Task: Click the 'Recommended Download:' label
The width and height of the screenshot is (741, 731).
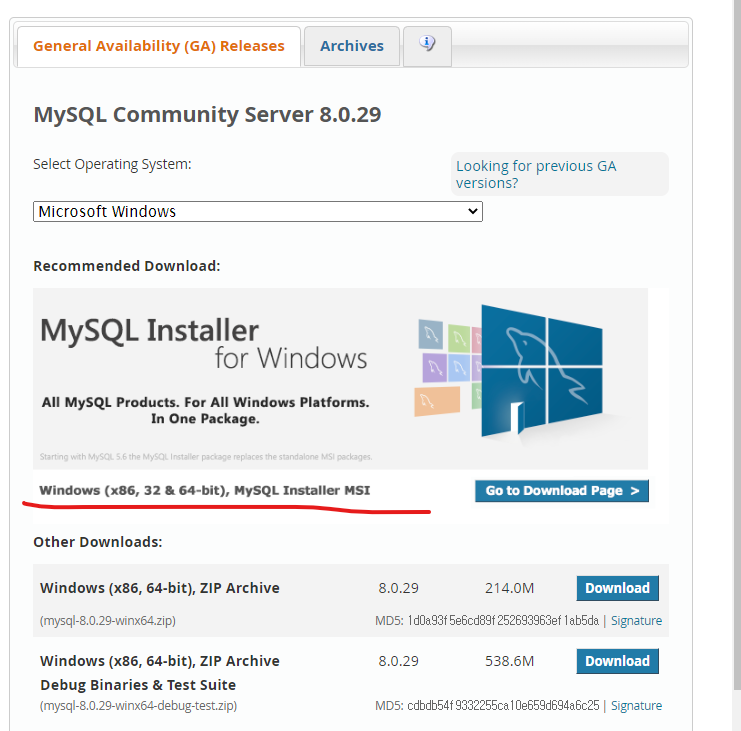Action: [x=127, y=266]
